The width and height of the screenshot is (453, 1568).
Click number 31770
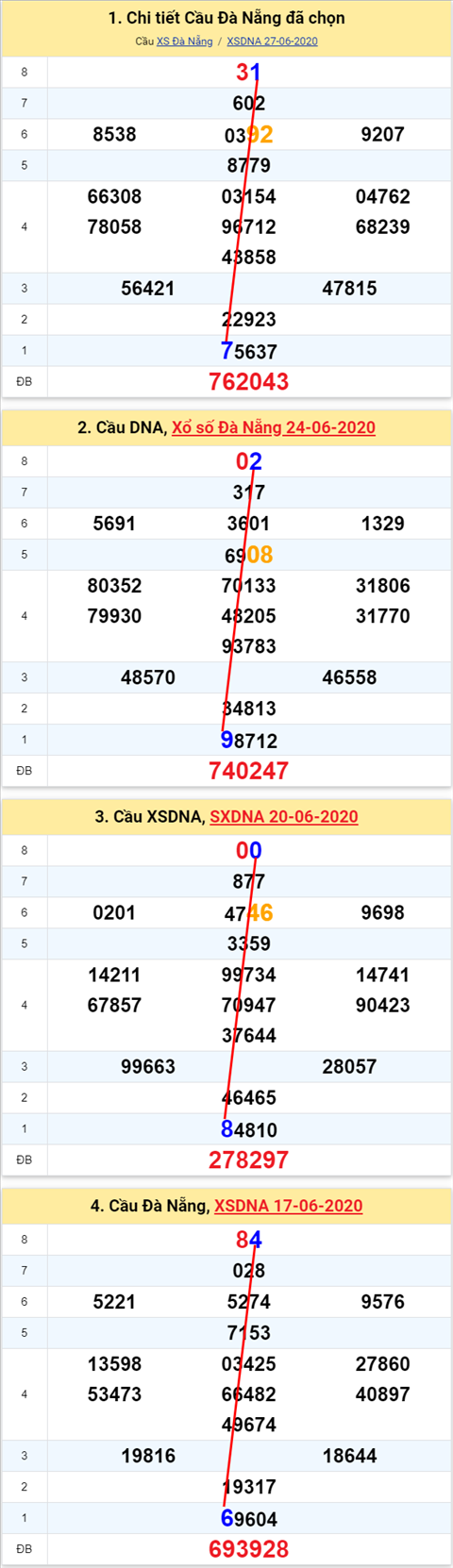point(383,616)
